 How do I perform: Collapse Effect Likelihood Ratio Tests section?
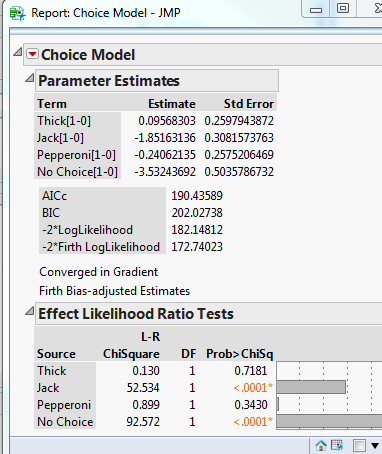(x=30, y=311)
